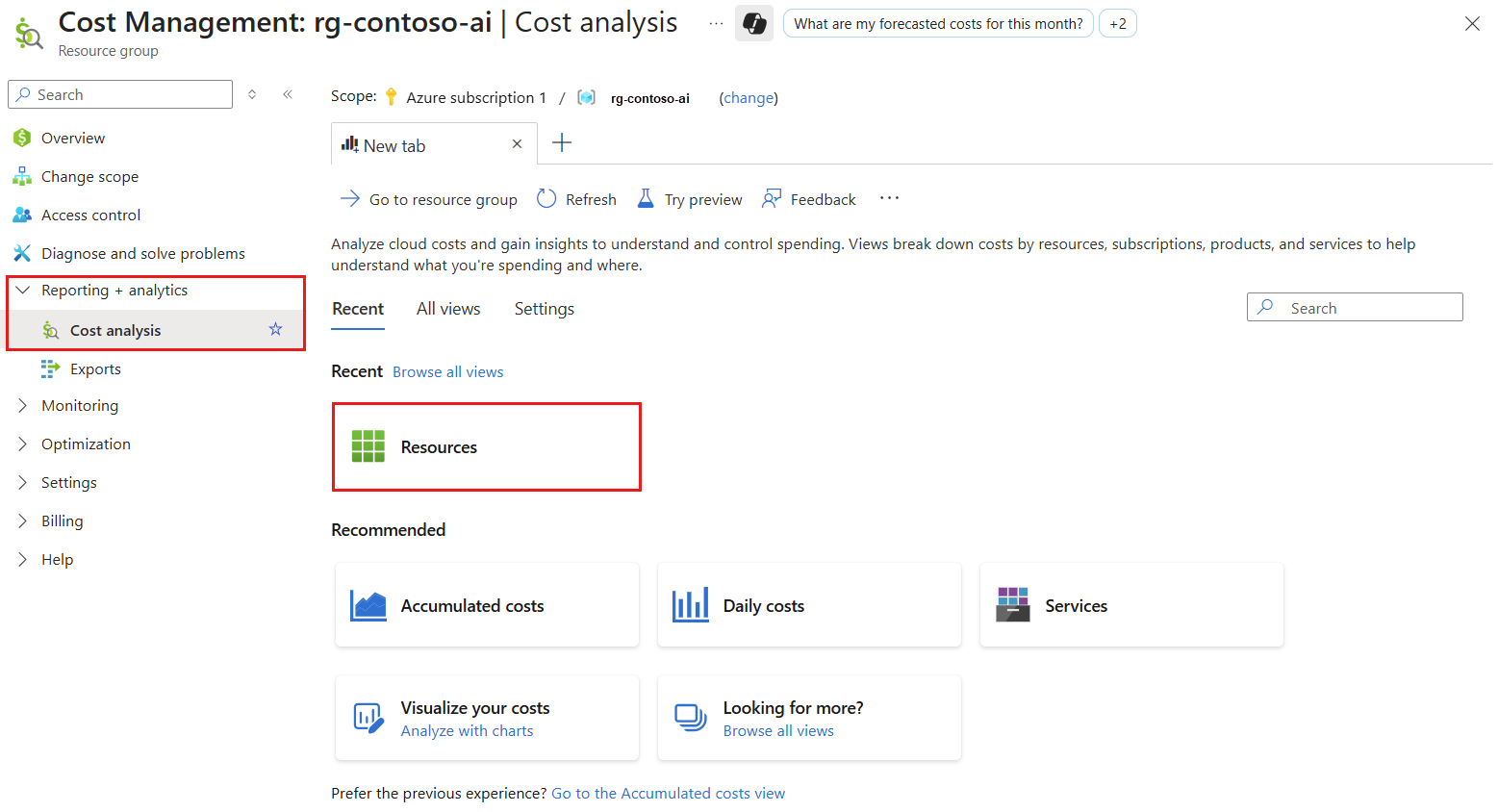Click the Copilot icon in header

click(x=754, y=24)
